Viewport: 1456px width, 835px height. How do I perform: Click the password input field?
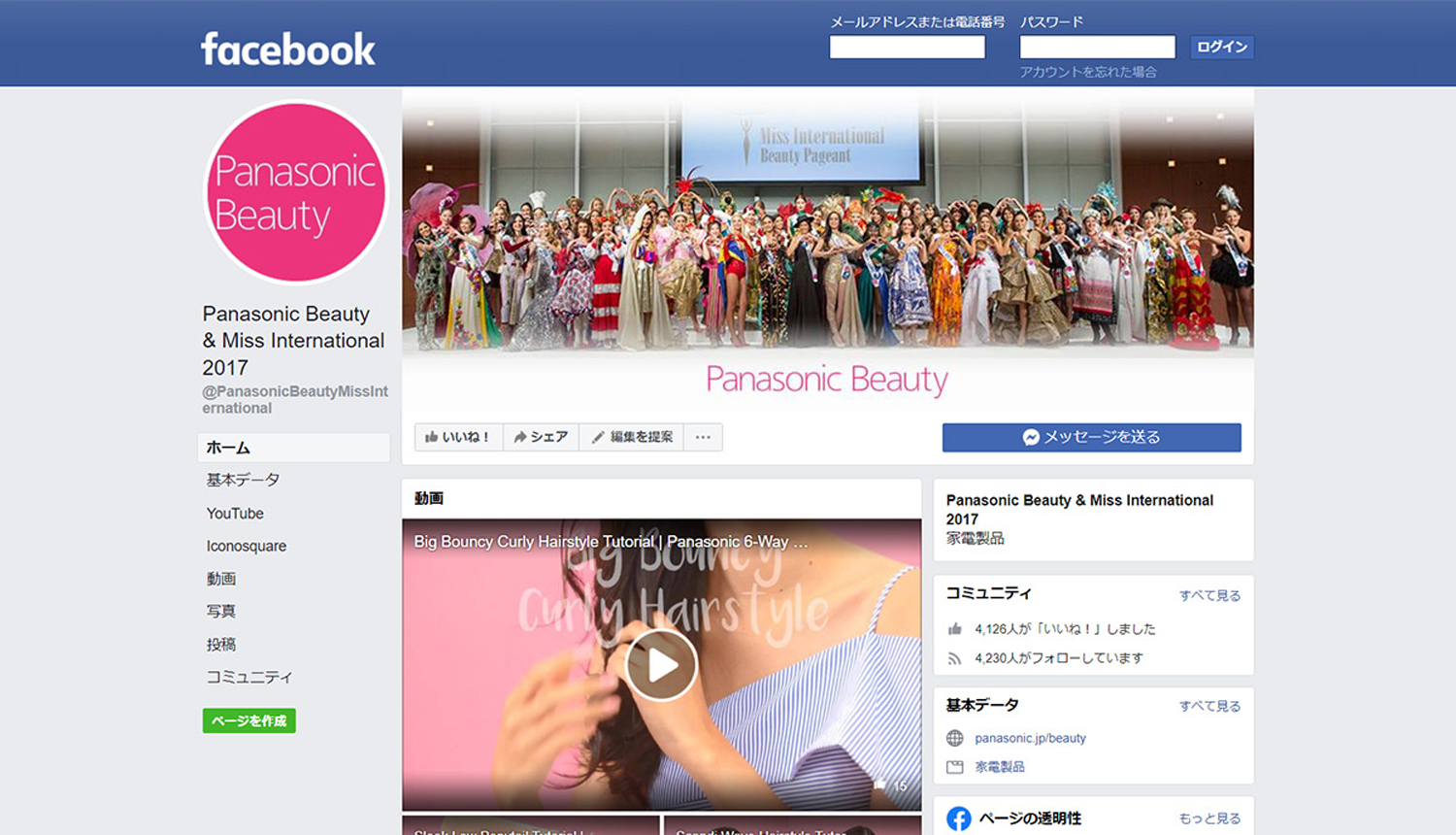[1097, 47]
